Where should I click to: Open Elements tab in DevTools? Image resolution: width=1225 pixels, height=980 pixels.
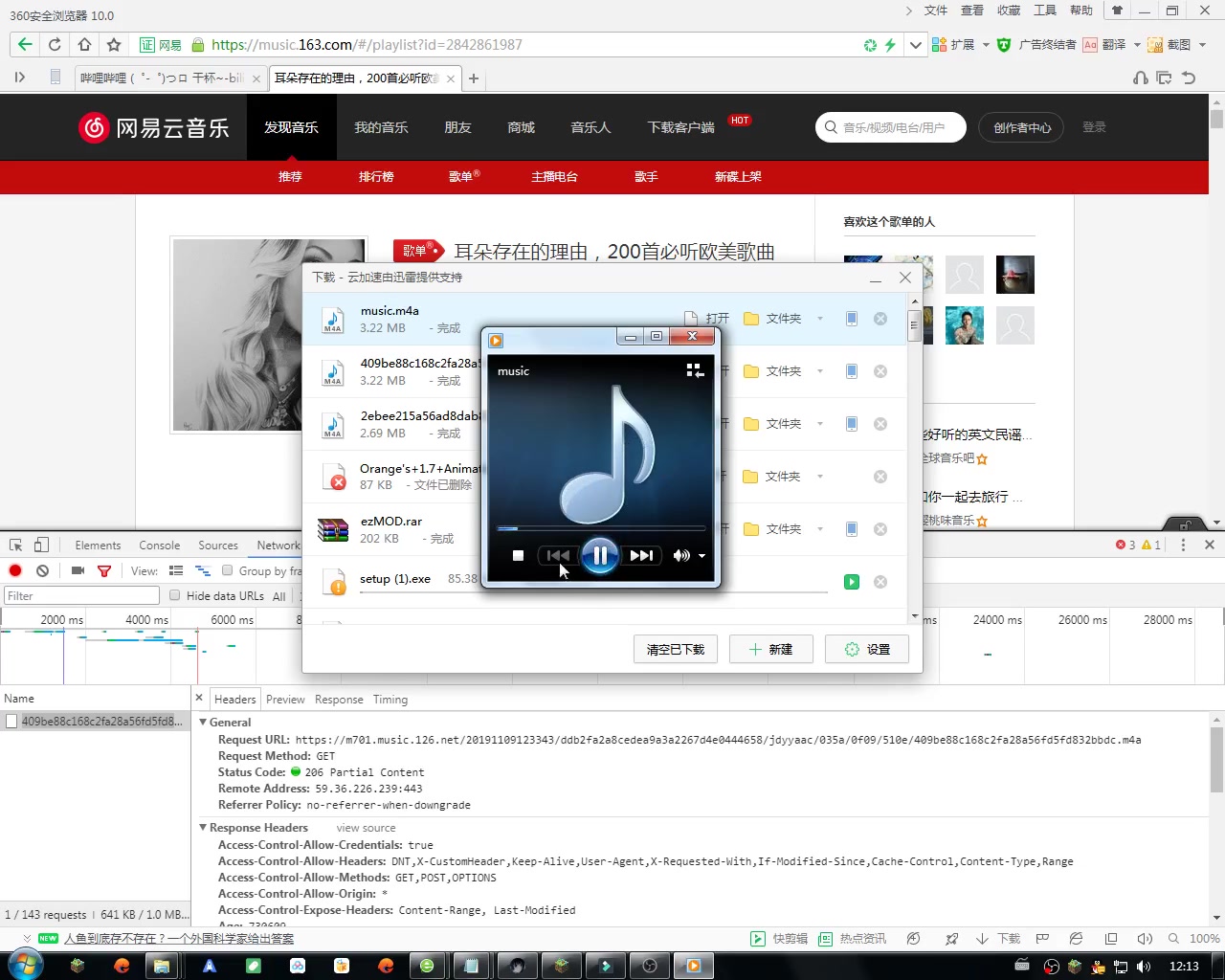click(98, 546)
